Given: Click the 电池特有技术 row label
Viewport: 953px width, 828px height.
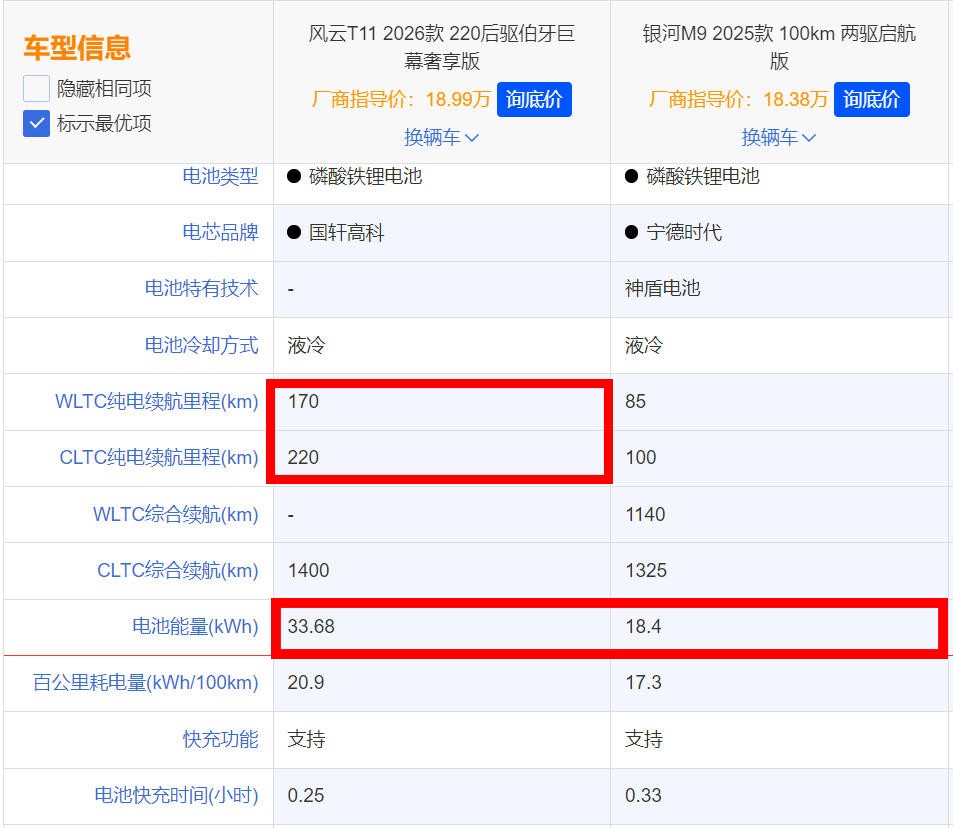Looking at the screenshot, I should [x=203, y=289].
